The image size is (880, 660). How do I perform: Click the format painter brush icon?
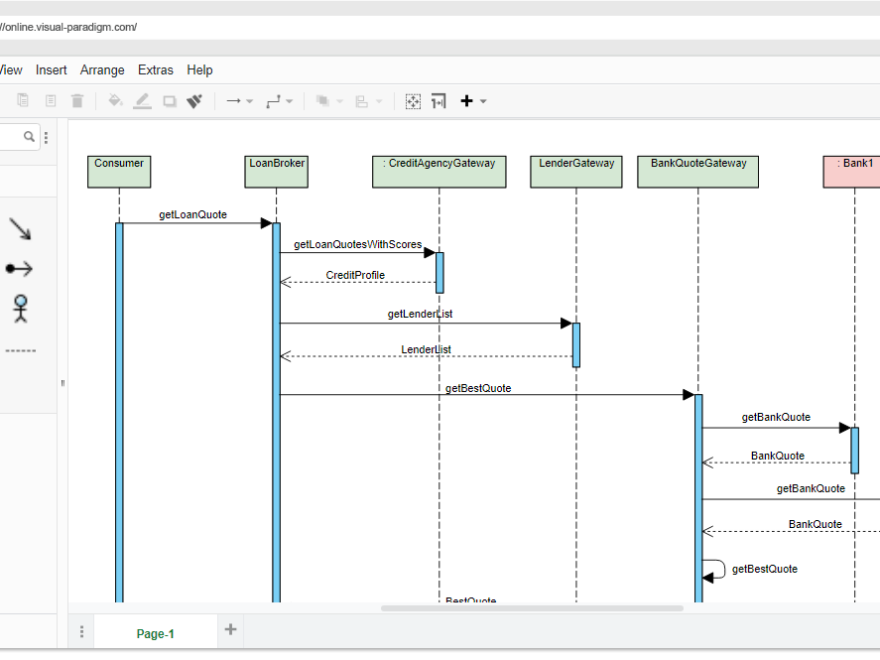pyautogui.click(x=194, y=101)
